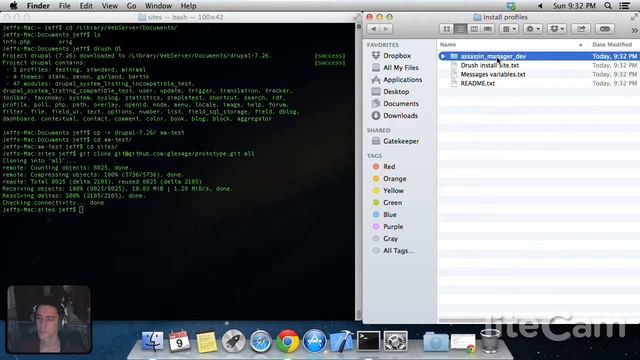Click the volume icon in menu bar
The height and width of the screenshot is (360, 640).
tap(540, 6)
